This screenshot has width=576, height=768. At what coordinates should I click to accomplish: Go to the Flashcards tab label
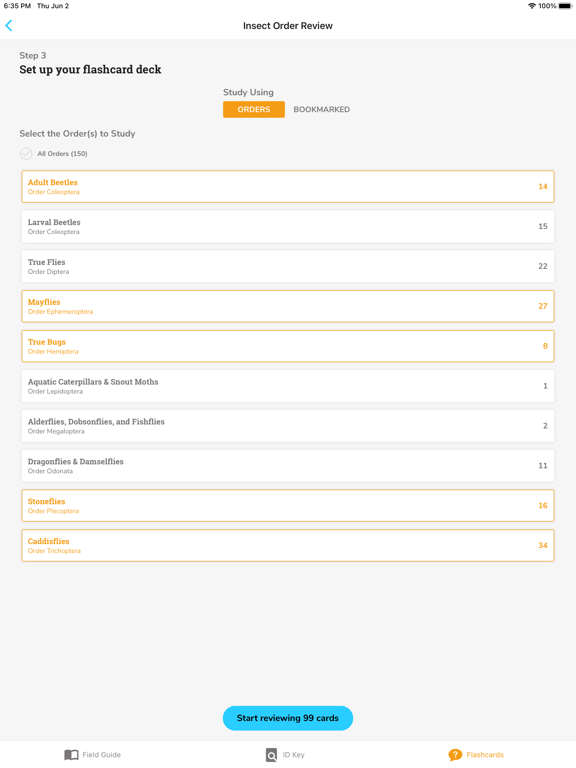pos(485,755)
